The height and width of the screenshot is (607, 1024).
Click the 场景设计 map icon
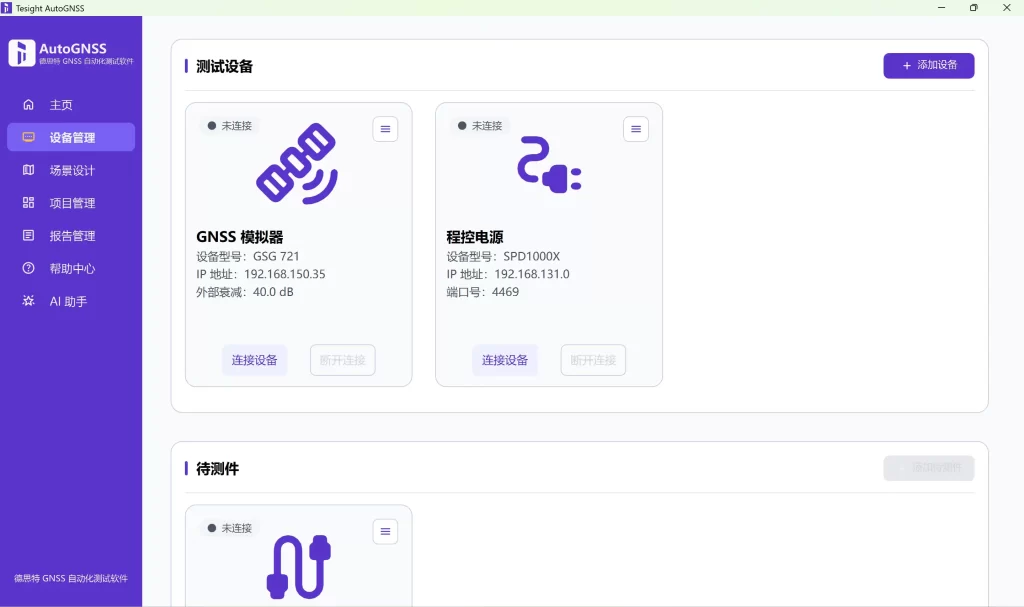[28, 170]
